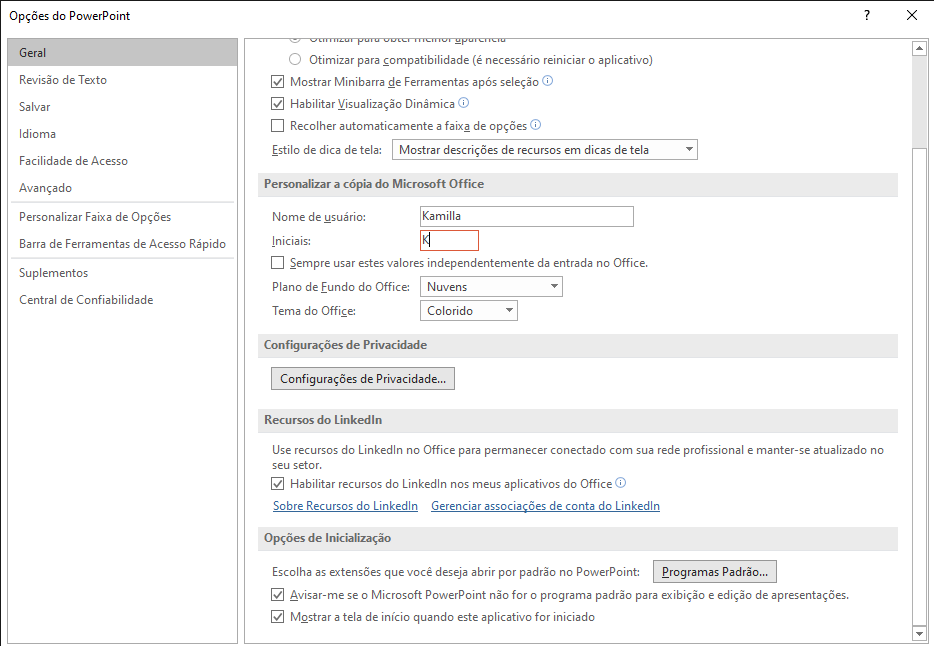Open Avançado options category

coord(122,188)
